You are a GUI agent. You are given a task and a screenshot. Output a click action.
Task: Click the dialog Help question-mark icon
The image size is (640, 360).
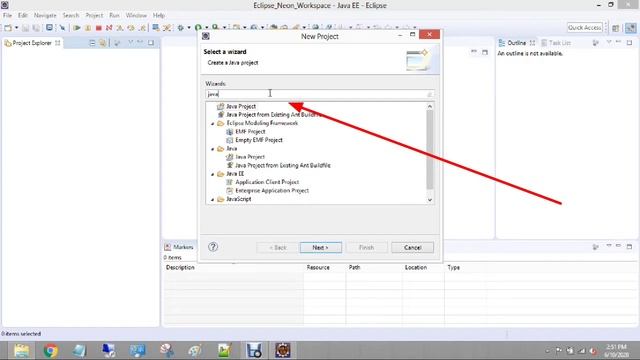[213, 247]
